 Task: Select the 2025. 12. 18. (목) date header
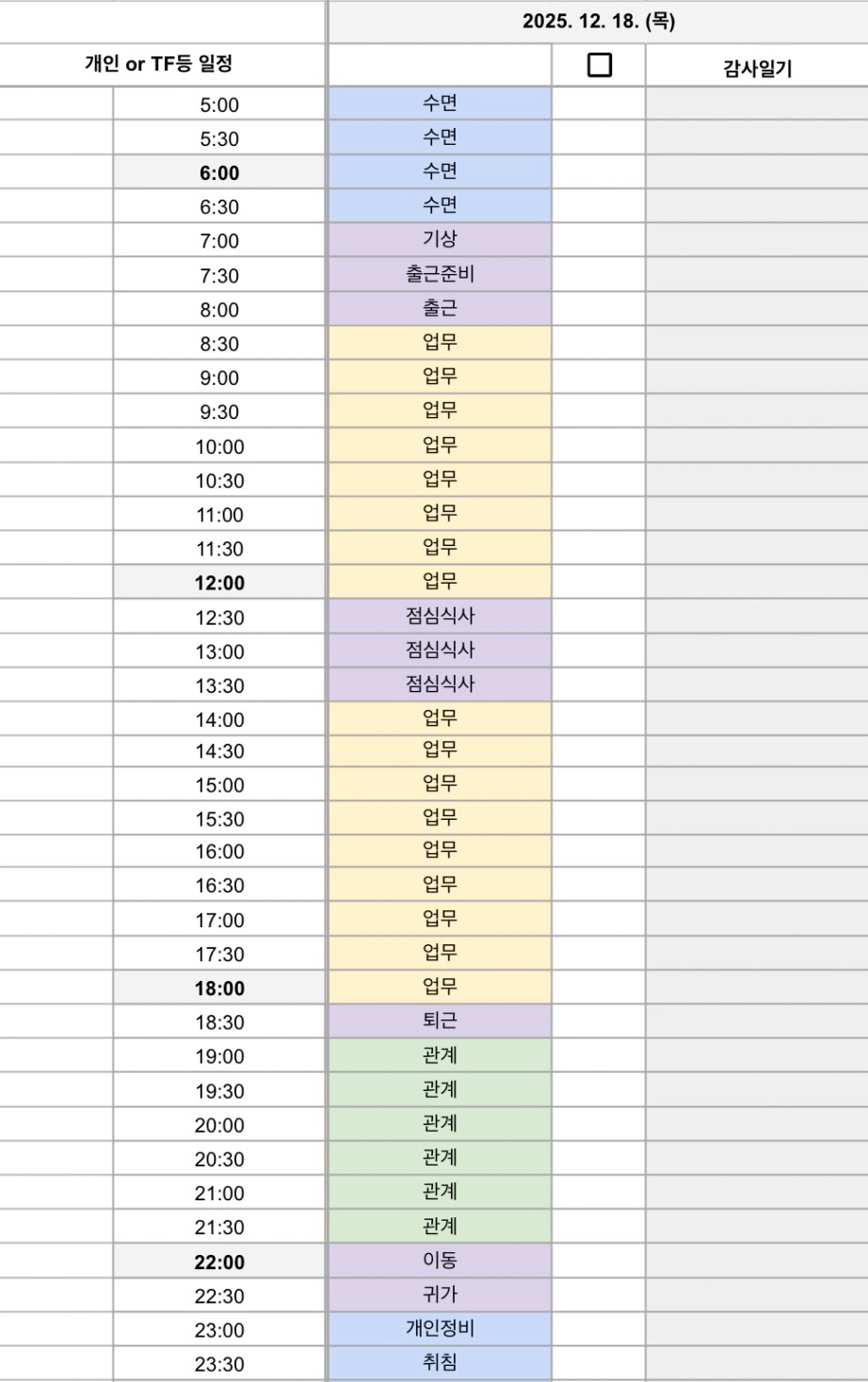point(598,22)
